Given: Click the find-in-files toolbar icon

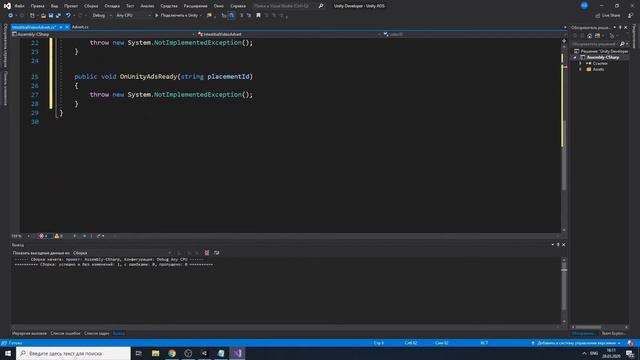Looking at the screenshot, I should click(x=209, y=16).
